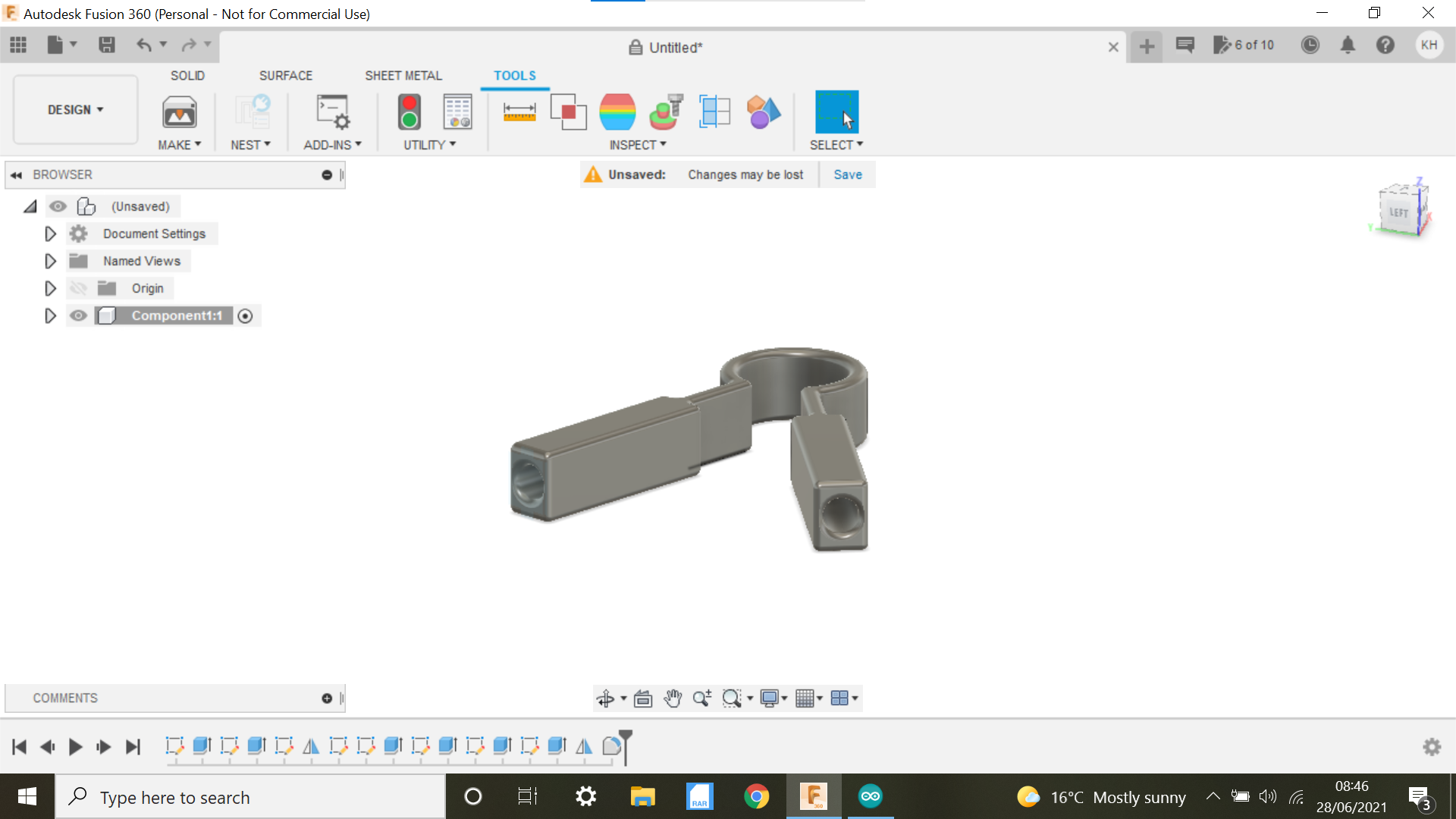Switch to the SHEET METAL tab
This screenshot has height=819, width=1456.
pyautogui.click(x=403, y=75)
